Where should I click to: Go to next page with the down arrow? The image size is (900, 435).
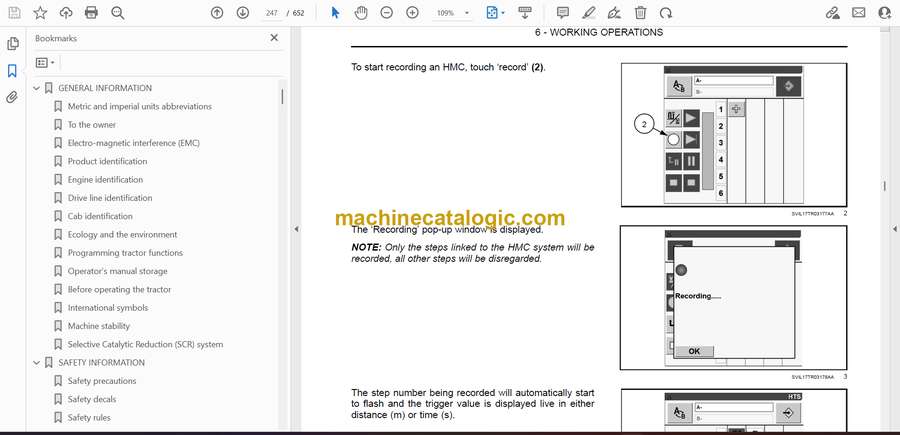point(243,13)
